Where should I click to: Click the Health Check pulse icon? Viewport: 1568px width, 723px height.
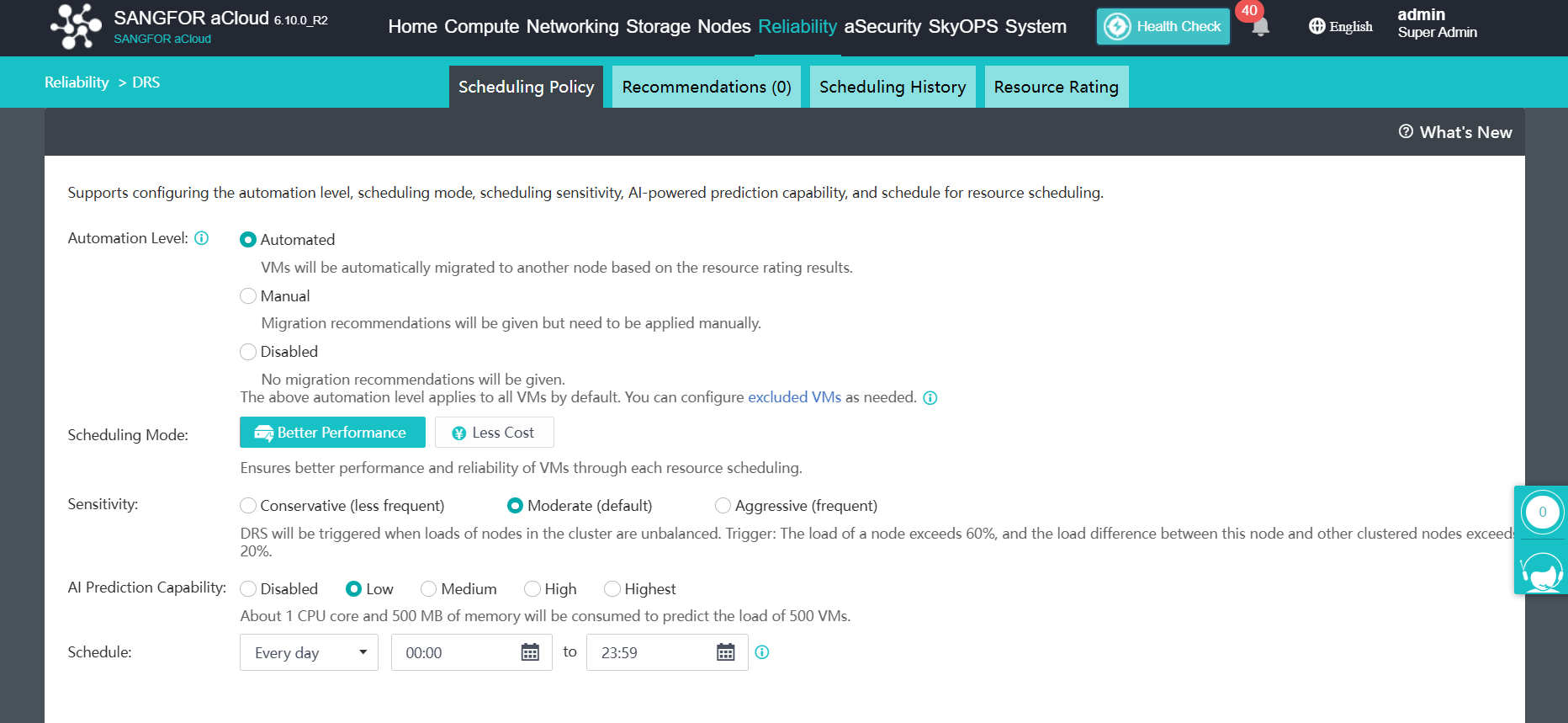point(1117,27)
